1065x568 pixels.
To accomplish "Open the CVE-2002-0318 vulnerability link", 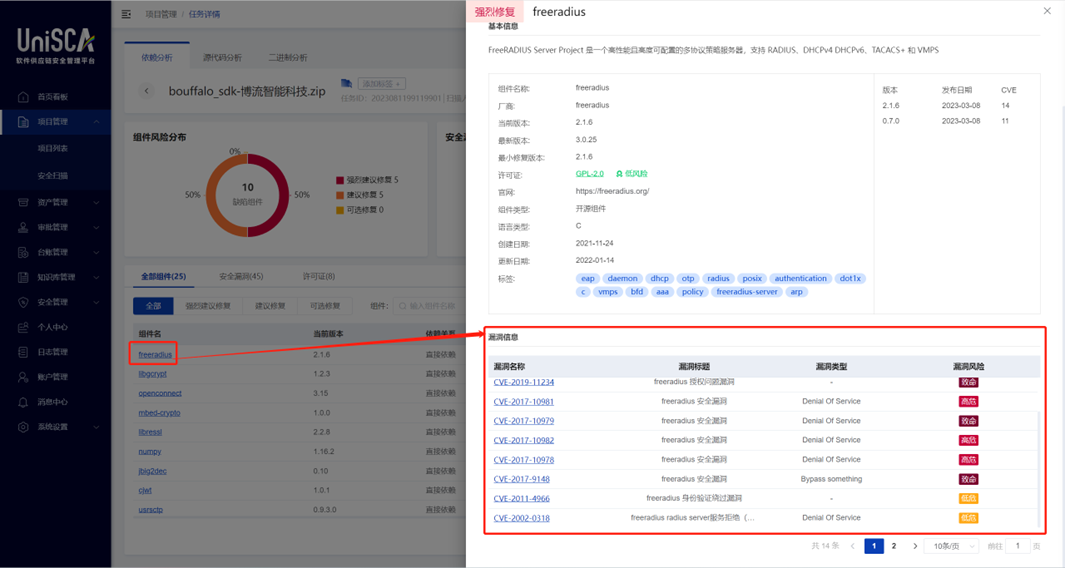I will tap(522, 518).
